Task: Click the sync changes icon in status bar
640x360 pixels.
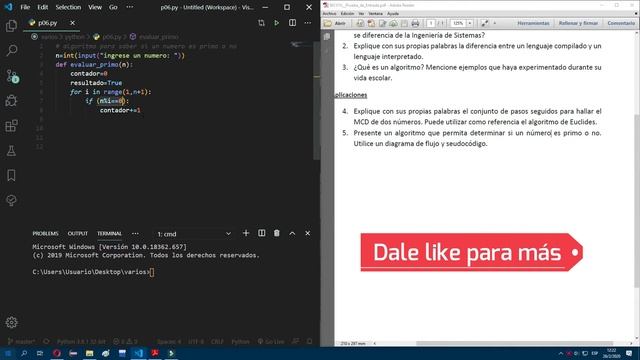Action: pyautogui.click(x=46, y=341)
